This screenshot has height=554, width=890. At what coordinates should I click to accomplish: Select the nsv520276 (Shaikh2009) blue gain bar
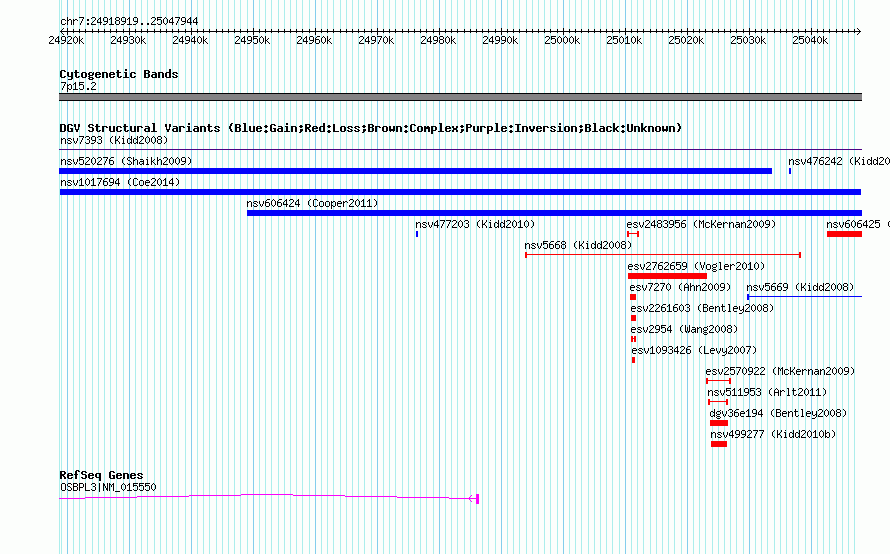pyautogui.click(x=415, y=171)
